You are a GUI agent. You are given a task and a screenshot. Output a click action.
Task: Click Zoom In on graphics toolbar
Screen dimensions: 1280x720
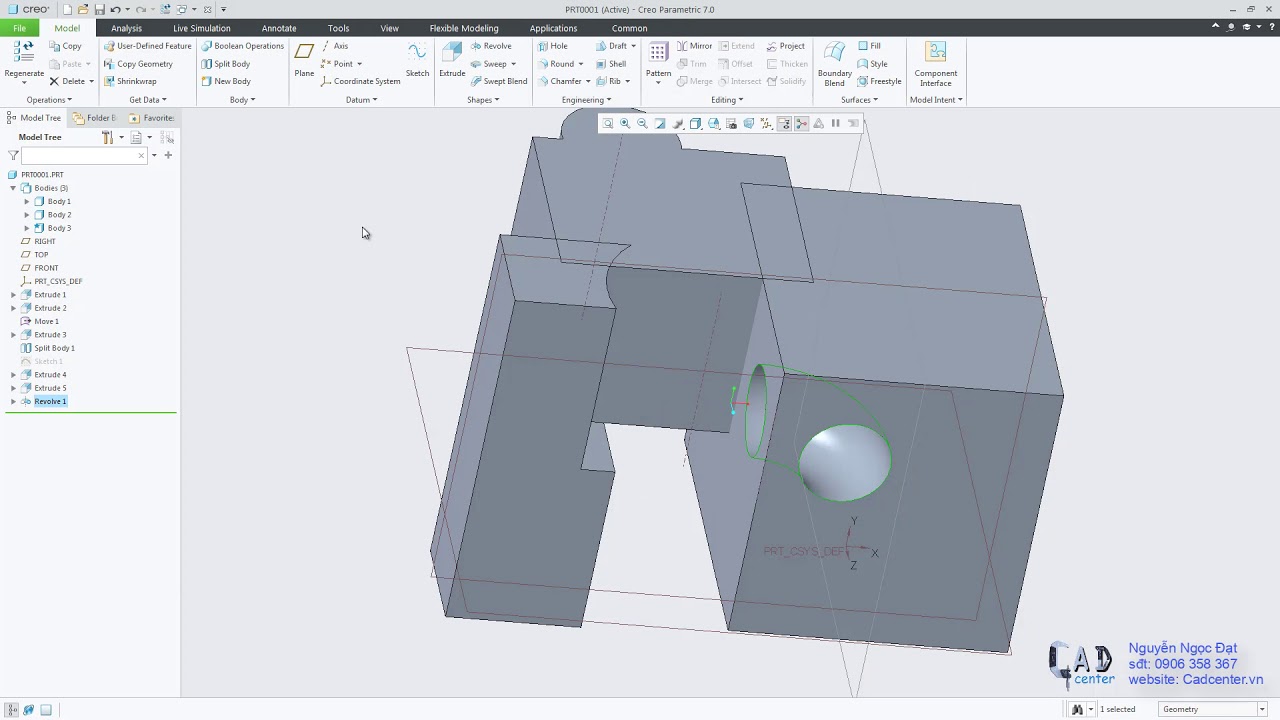pos(625,123)
